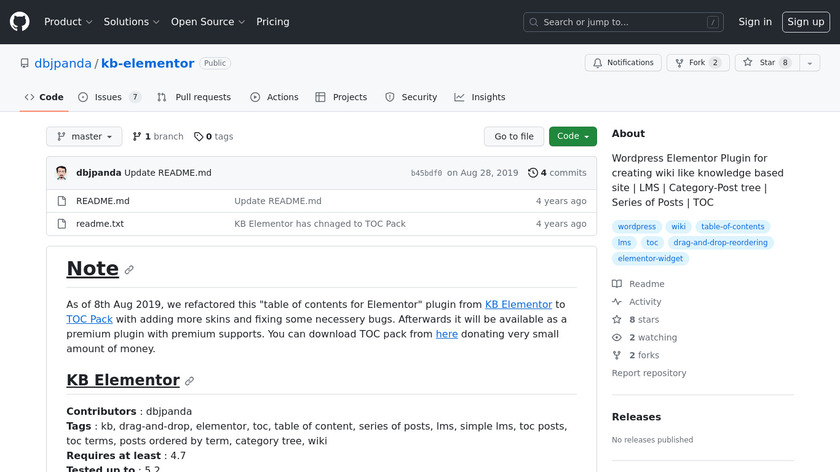The width and height of the screenshot is (840, 472).
Task: View the 2 forks link
Action: point(636,355)
